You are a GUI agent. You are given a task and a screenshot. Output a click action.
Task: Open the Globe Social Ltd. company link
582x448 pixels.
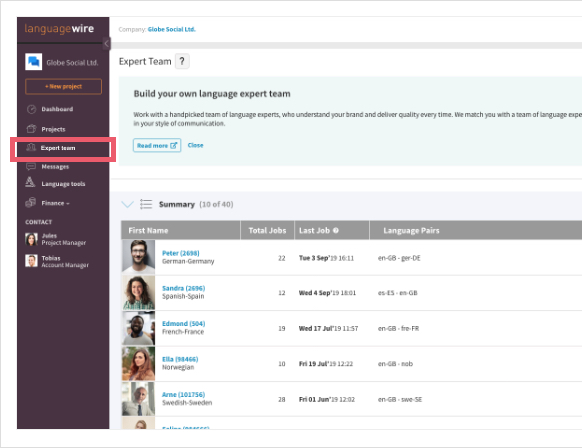tap(171, 29)
